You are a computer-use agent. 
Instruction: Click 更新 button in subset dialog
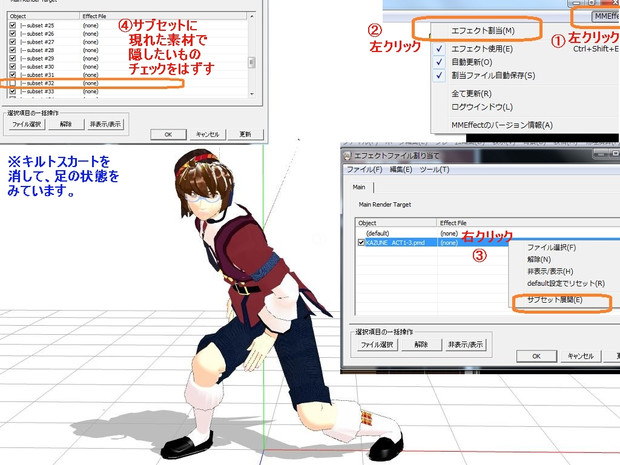[x=245, y=134]
